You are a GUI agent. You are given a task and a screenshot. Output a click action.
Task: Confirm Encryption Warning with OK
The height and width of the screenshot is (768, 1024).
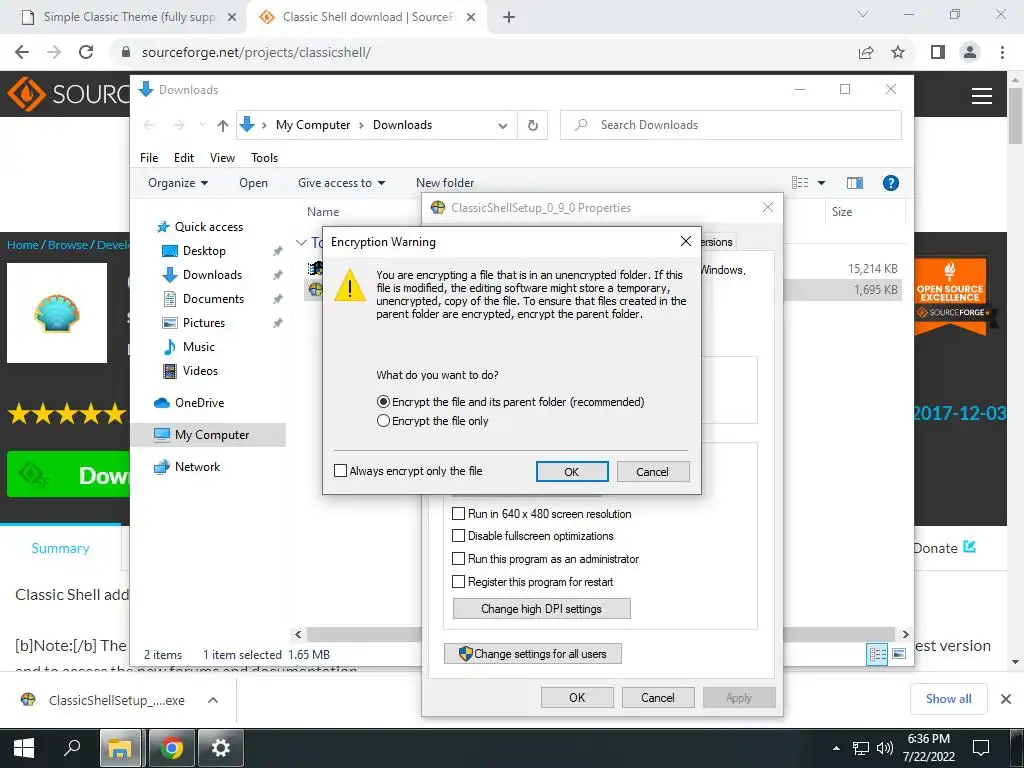click(571, 472)
